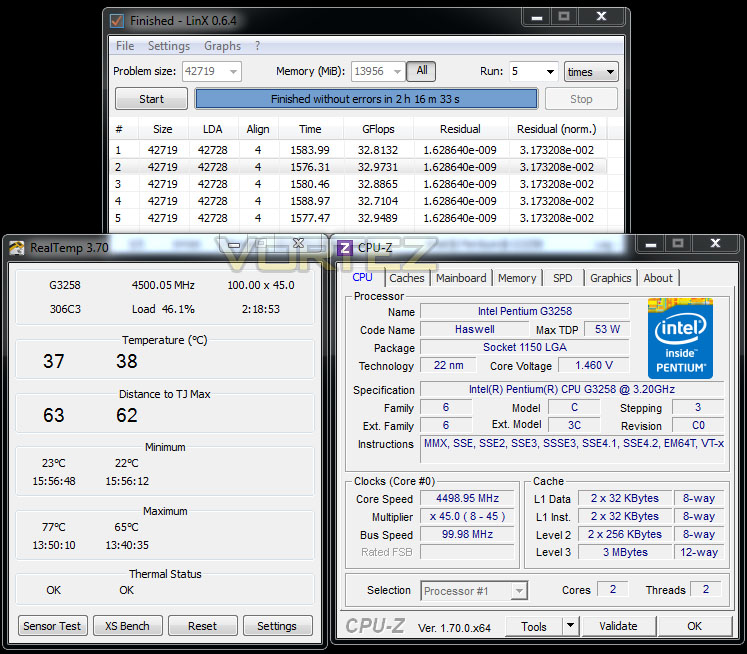Viewport: 747px width, 654px height.
Task: Click the Bus Speed 99.98 MHz value
Action: pos(467,534)
